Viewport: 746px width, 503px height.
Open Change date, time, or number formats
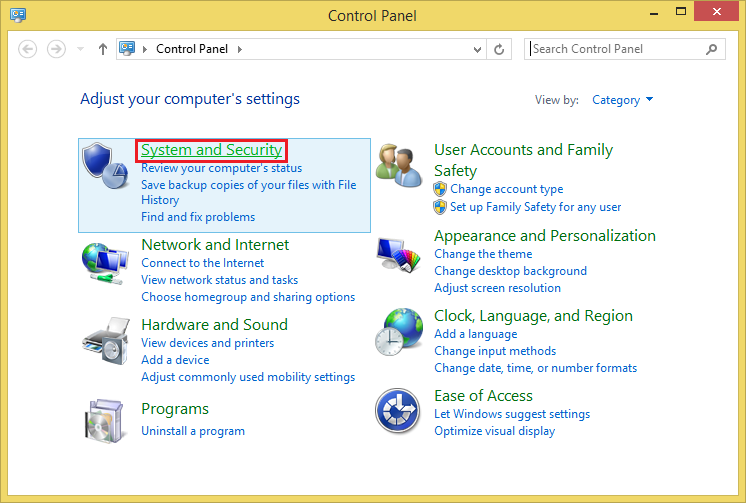click(535, 368)
